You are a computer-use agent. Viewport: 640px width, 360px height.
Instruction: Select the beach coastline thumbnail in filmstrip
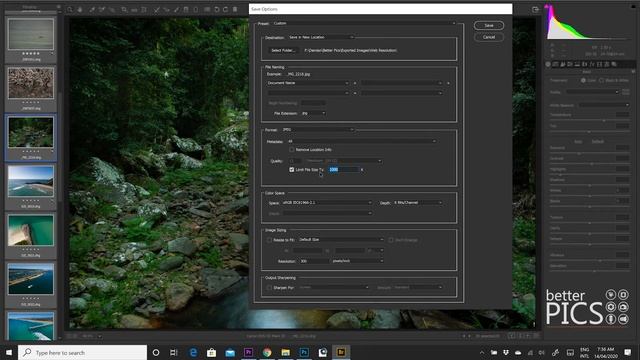pyautogui.click(x=31, y=181)
